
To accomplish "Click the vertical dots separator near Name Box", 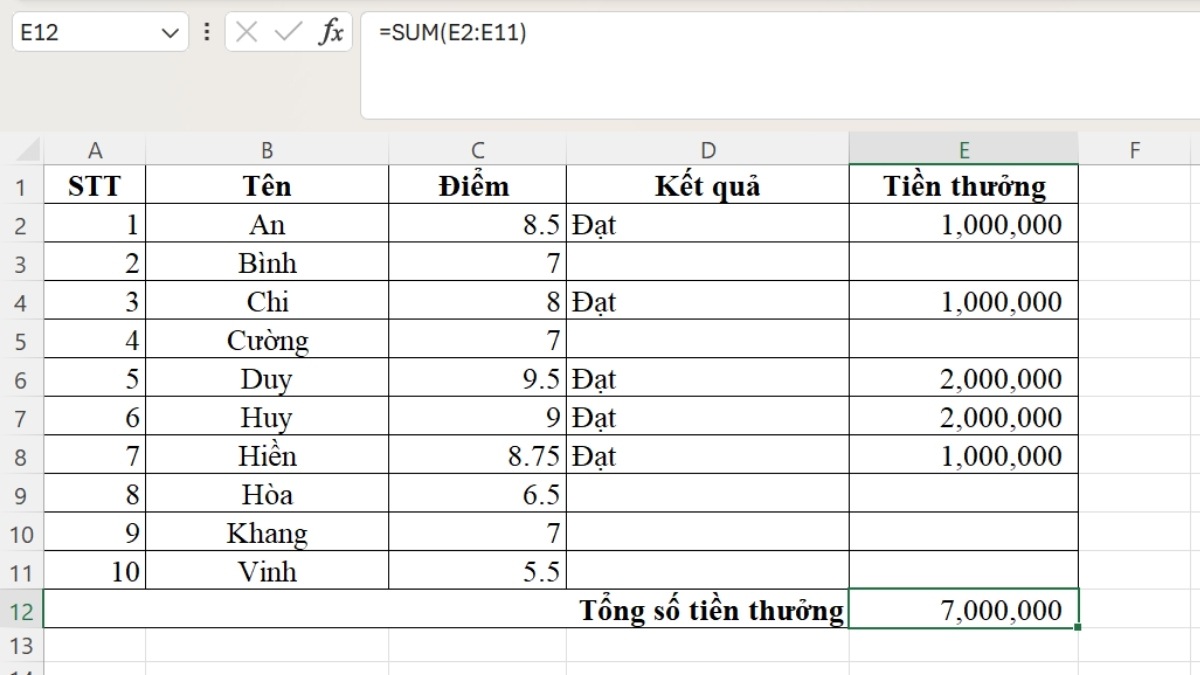I will tap(205, 31).
